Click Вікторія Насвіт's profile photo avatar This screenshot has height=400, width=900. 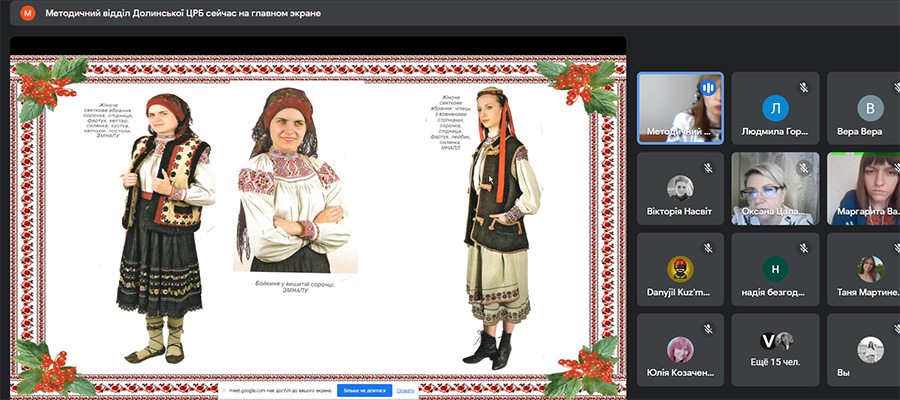pyautogui.click(x=680, y=188)
